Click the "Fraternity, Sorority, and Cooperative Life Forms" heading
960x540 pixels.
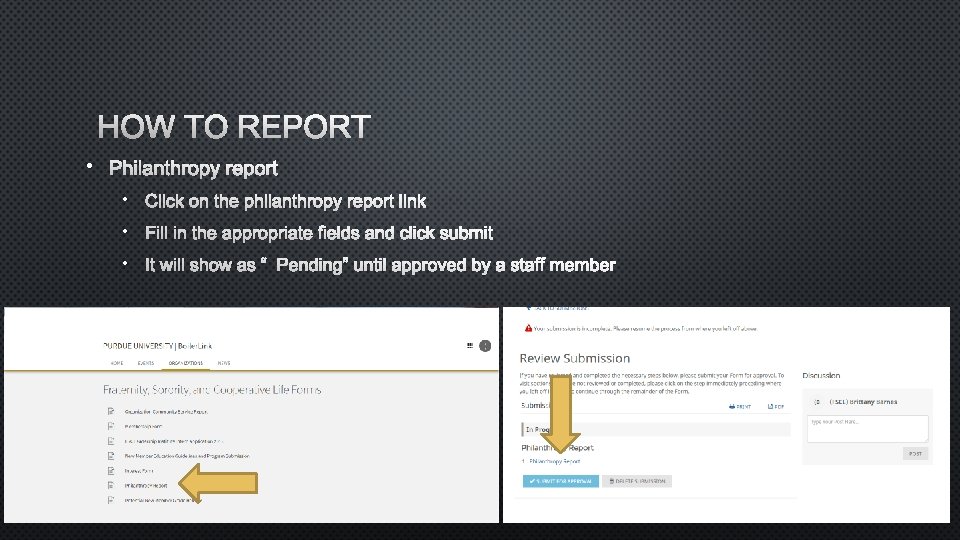[x=212, y=389]
